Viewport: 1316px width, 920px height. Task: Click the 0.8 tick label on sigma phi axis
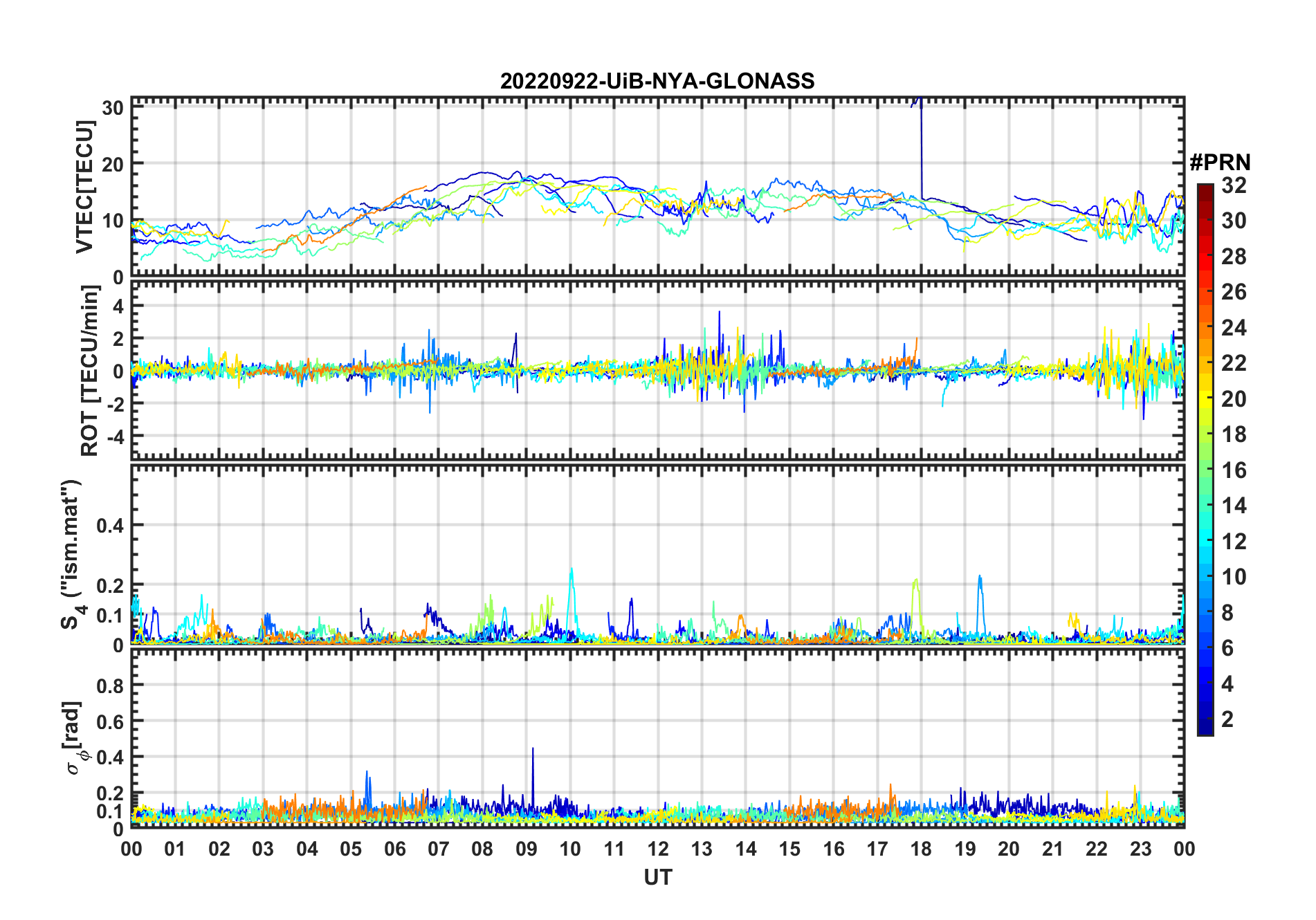(x=110, y=686)
